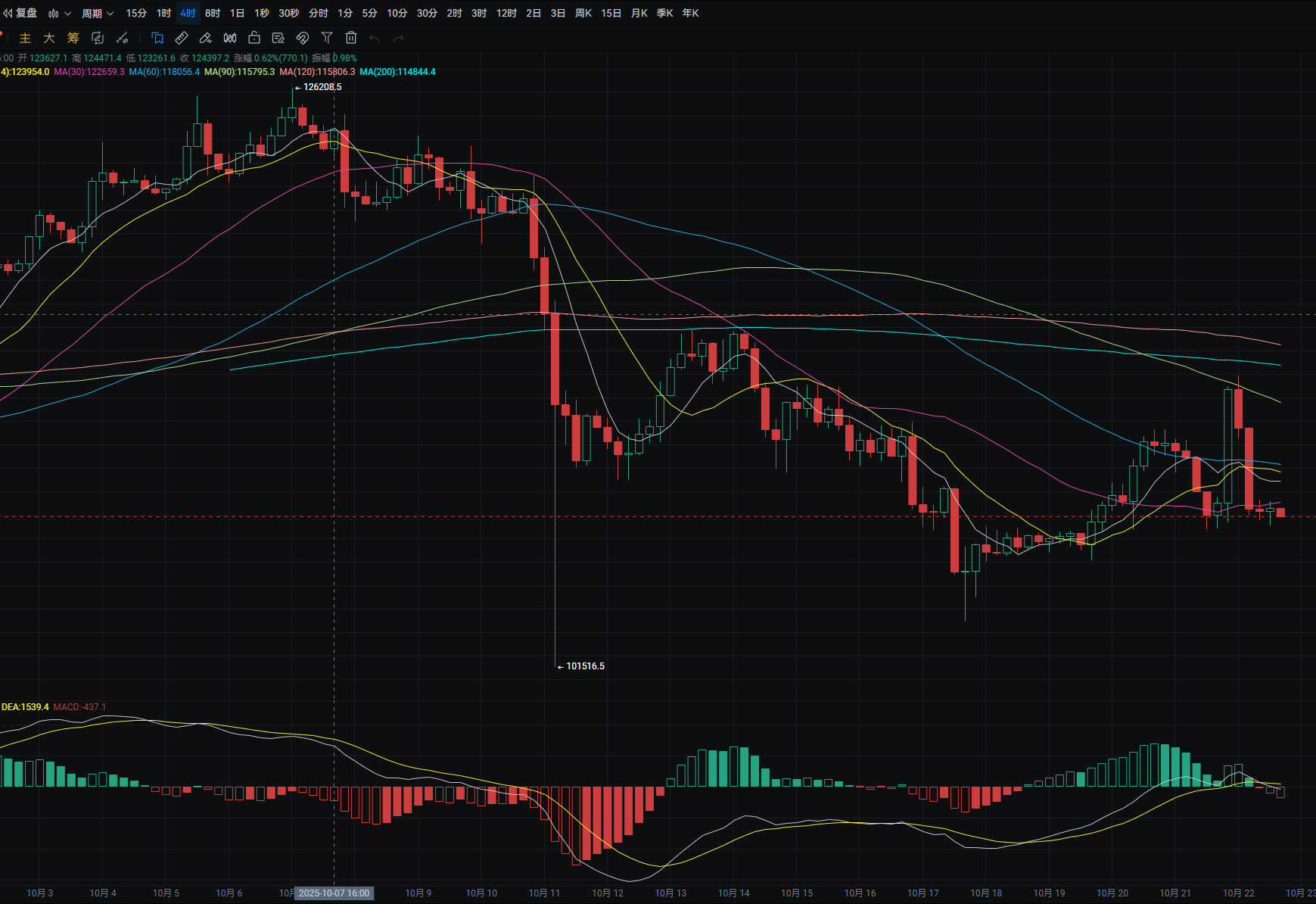Switch to the 1日 daily timeframe
The height and width of the screenshot is (904, 1316).
pos(237,13)
